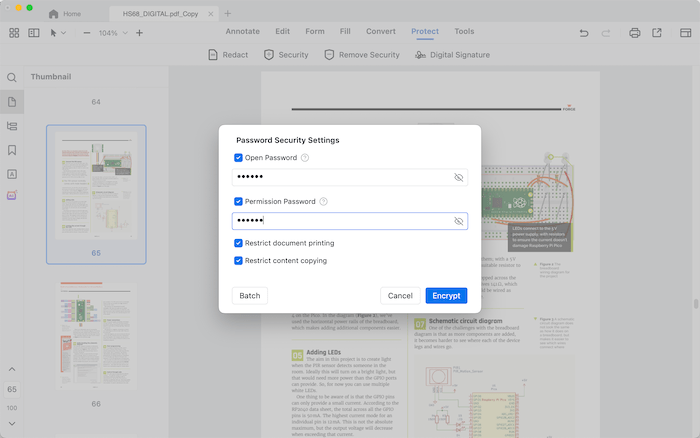Click the Encrypt button
700x438 pixels.
(x=446, y=296)
